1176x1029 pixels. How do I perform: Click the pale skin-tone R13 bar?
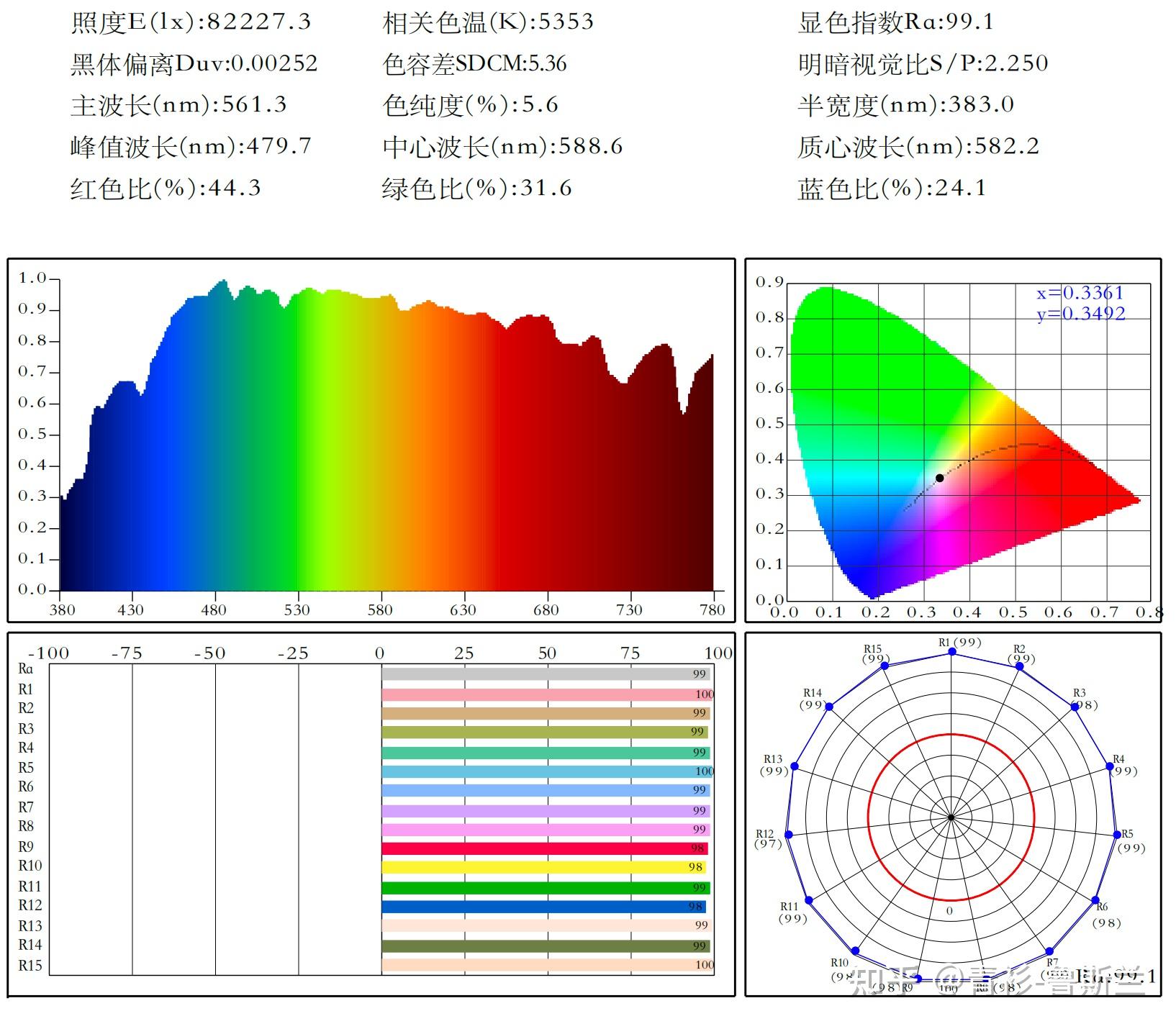[x=546, y=925]
